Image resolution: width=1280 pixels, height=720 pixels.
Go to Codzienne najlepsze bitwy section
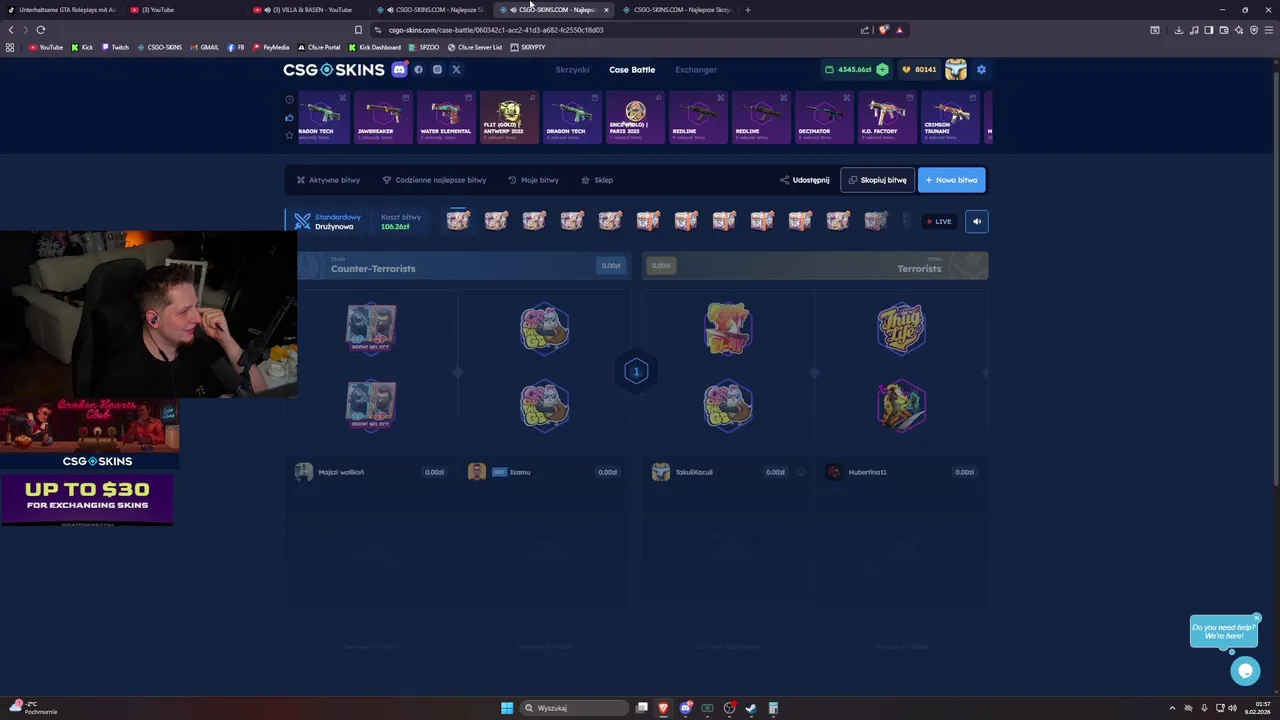434,180
